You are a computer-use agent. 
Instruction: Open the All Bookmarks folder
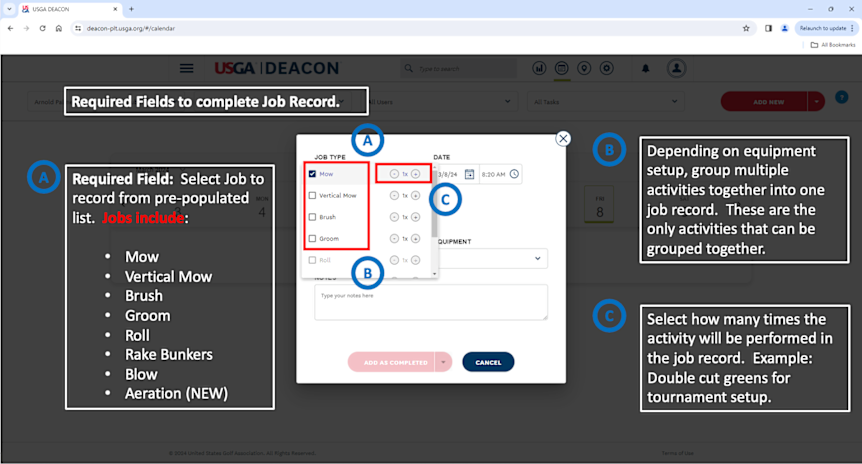pyautogui.click(x=833, y=45)
